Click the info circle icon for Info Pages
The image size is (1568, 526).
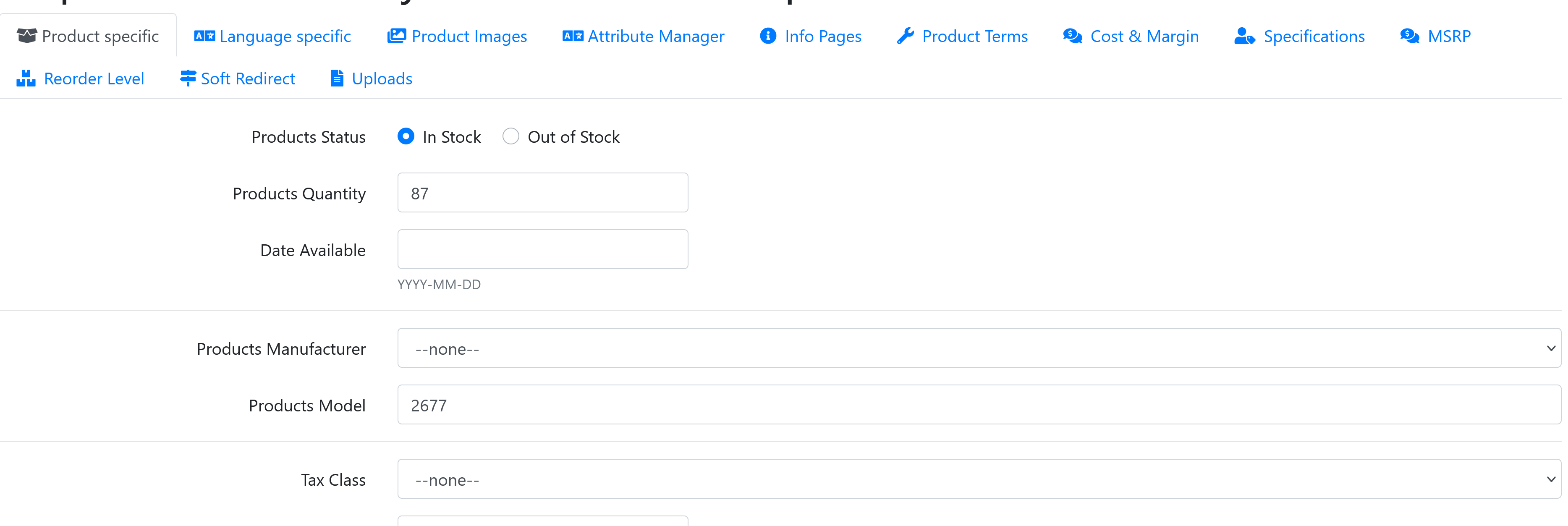coord(768,36)
